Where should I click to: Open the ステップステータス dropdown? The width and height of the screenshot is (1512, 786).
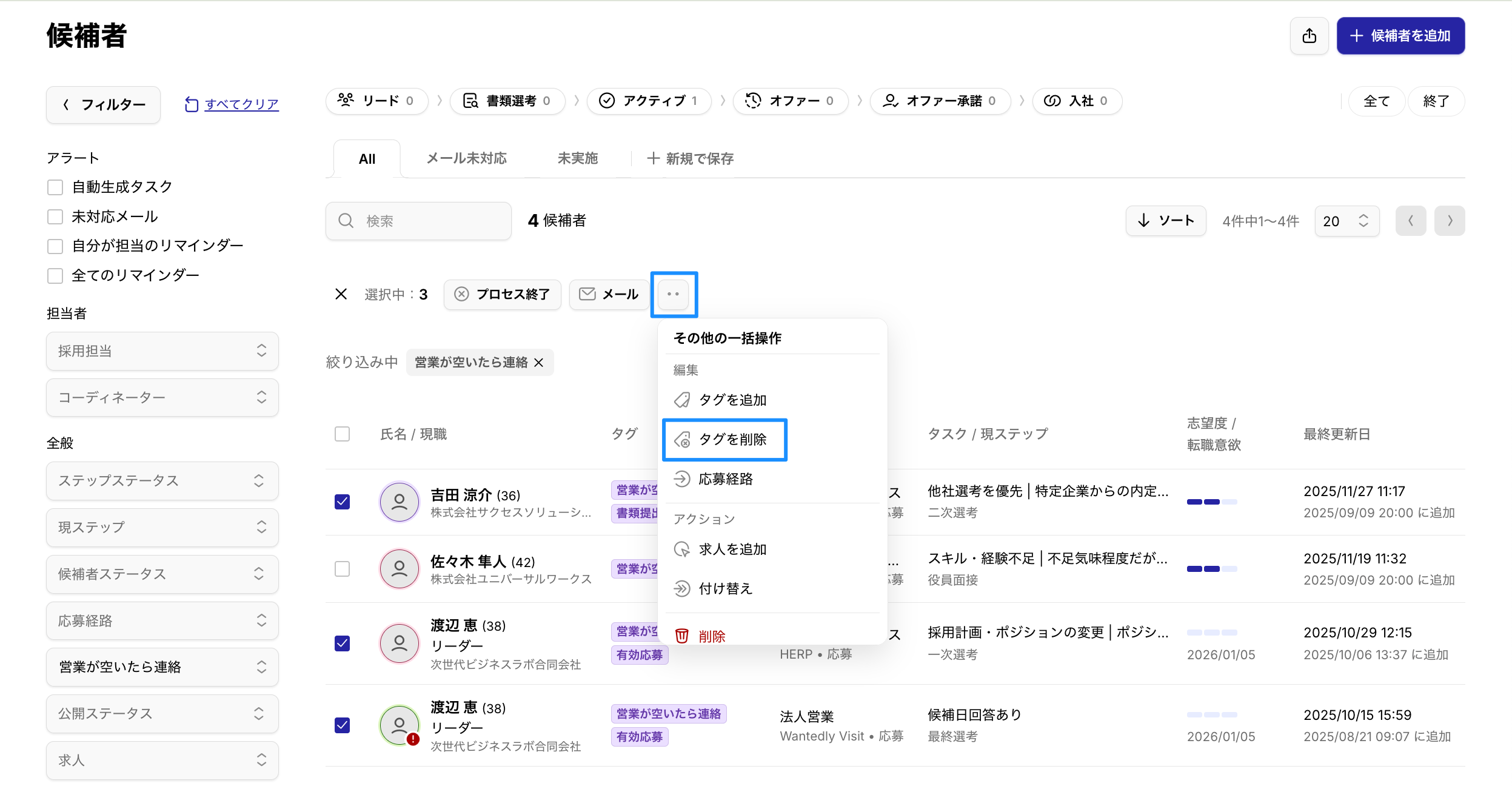[x=162, y=481]
